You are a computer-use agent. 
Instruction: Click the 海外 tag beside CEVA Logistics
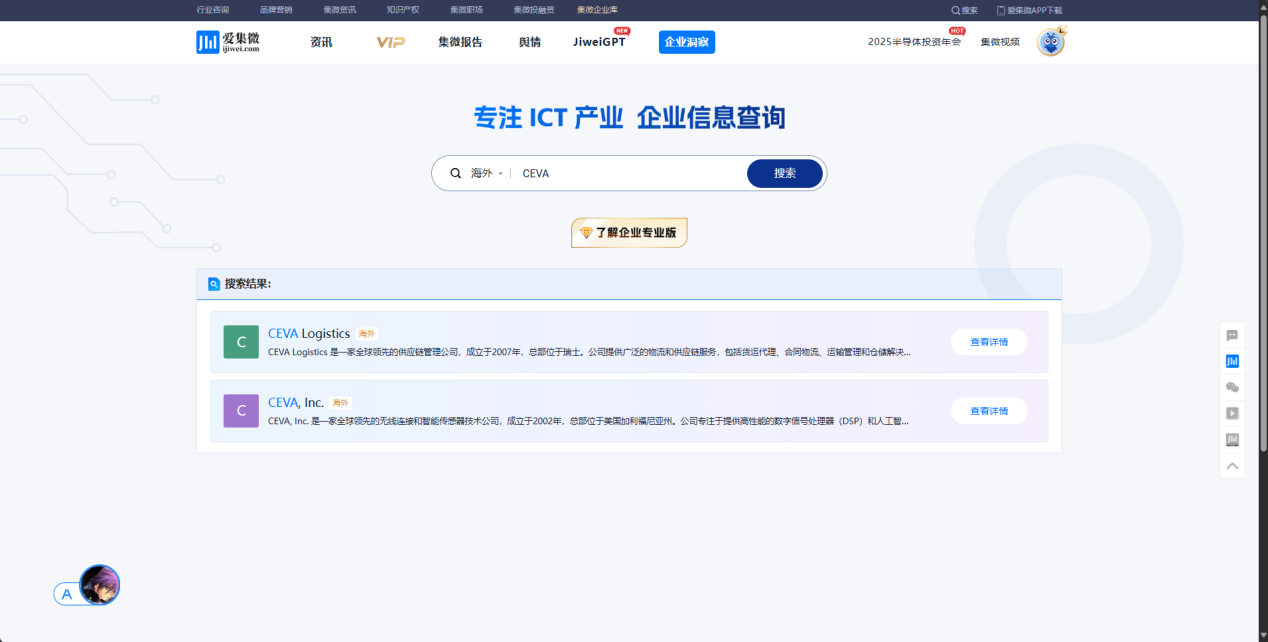coord(367,334)
